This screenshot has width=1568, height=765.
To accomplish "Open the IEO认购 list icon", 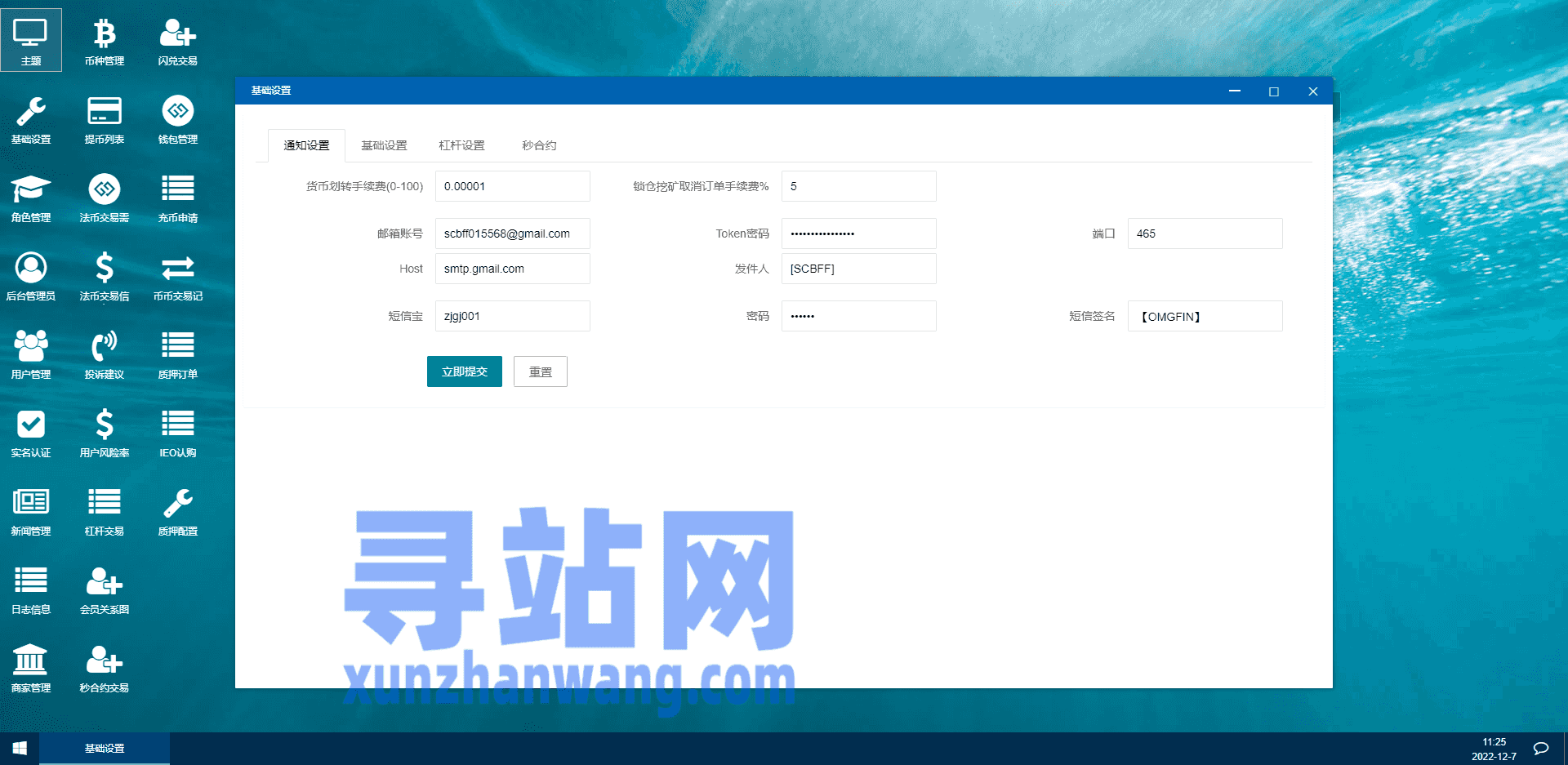I will [178, 432].
